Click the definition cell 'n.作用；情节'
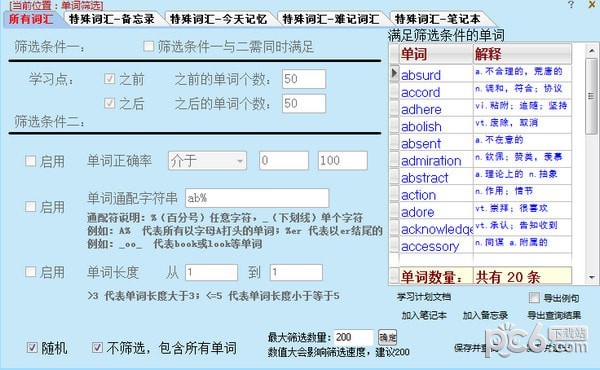Image resolution: width=600 pixels, height=370 pixels. point(522,194)
